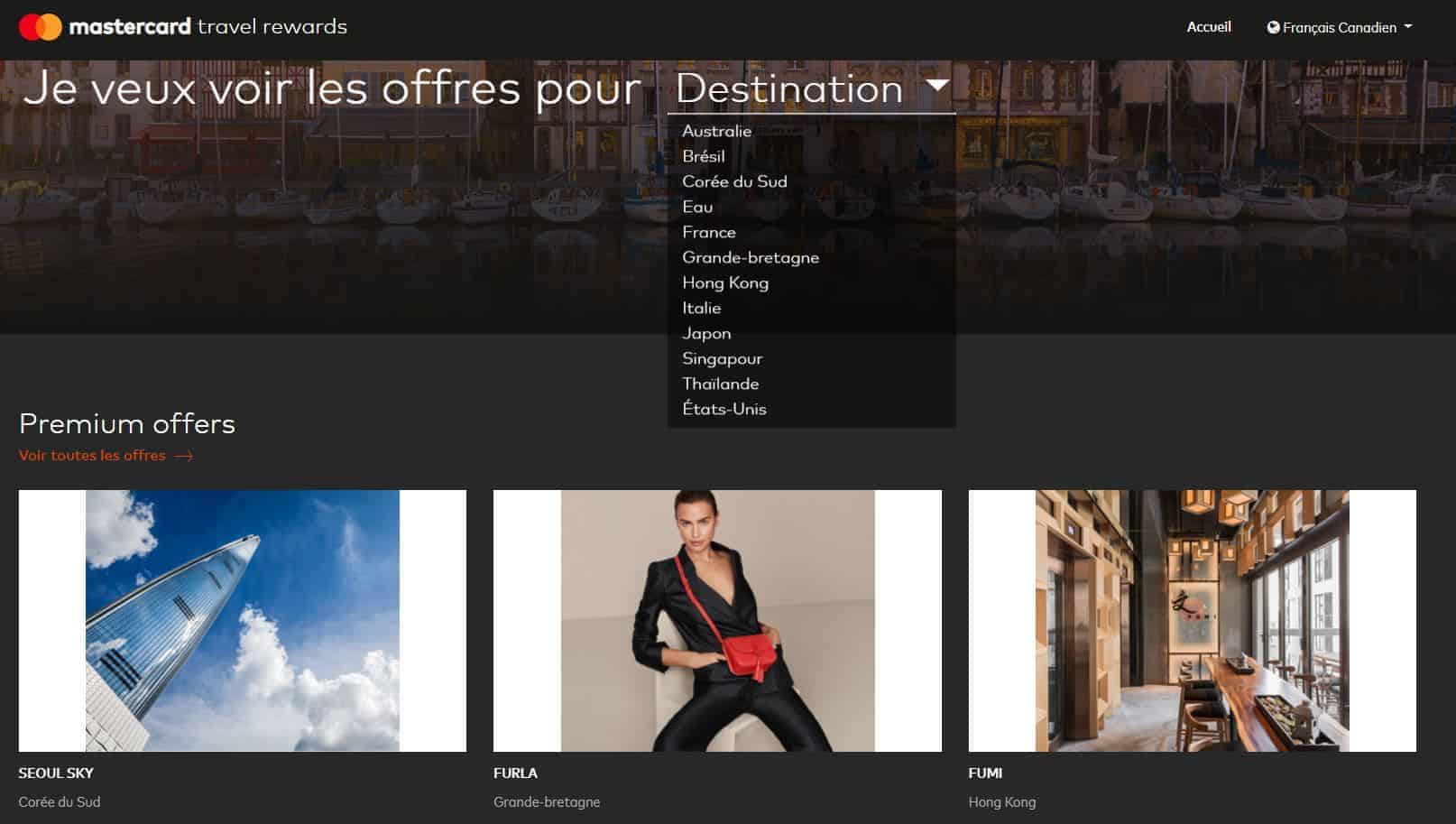Click the FURLA offer title
The width and height of the screenshot is (1456, 824).
pyautogui.click(x=515, y=773)
